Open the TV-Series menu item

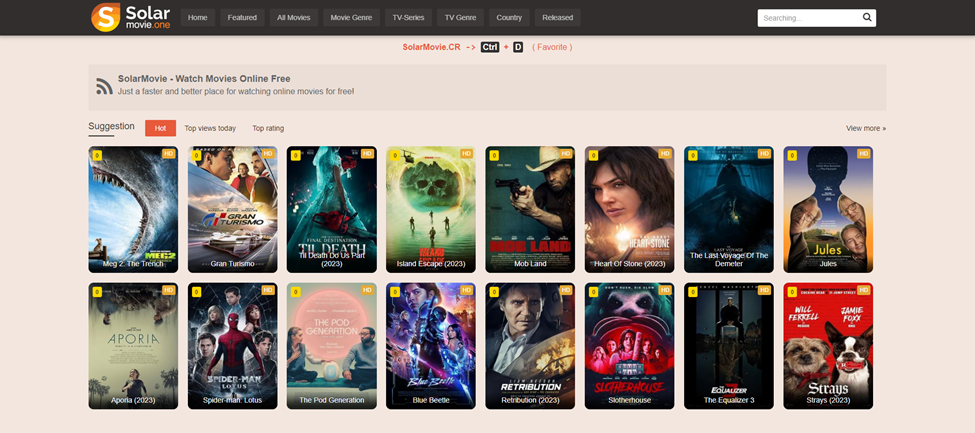[408, 17]
